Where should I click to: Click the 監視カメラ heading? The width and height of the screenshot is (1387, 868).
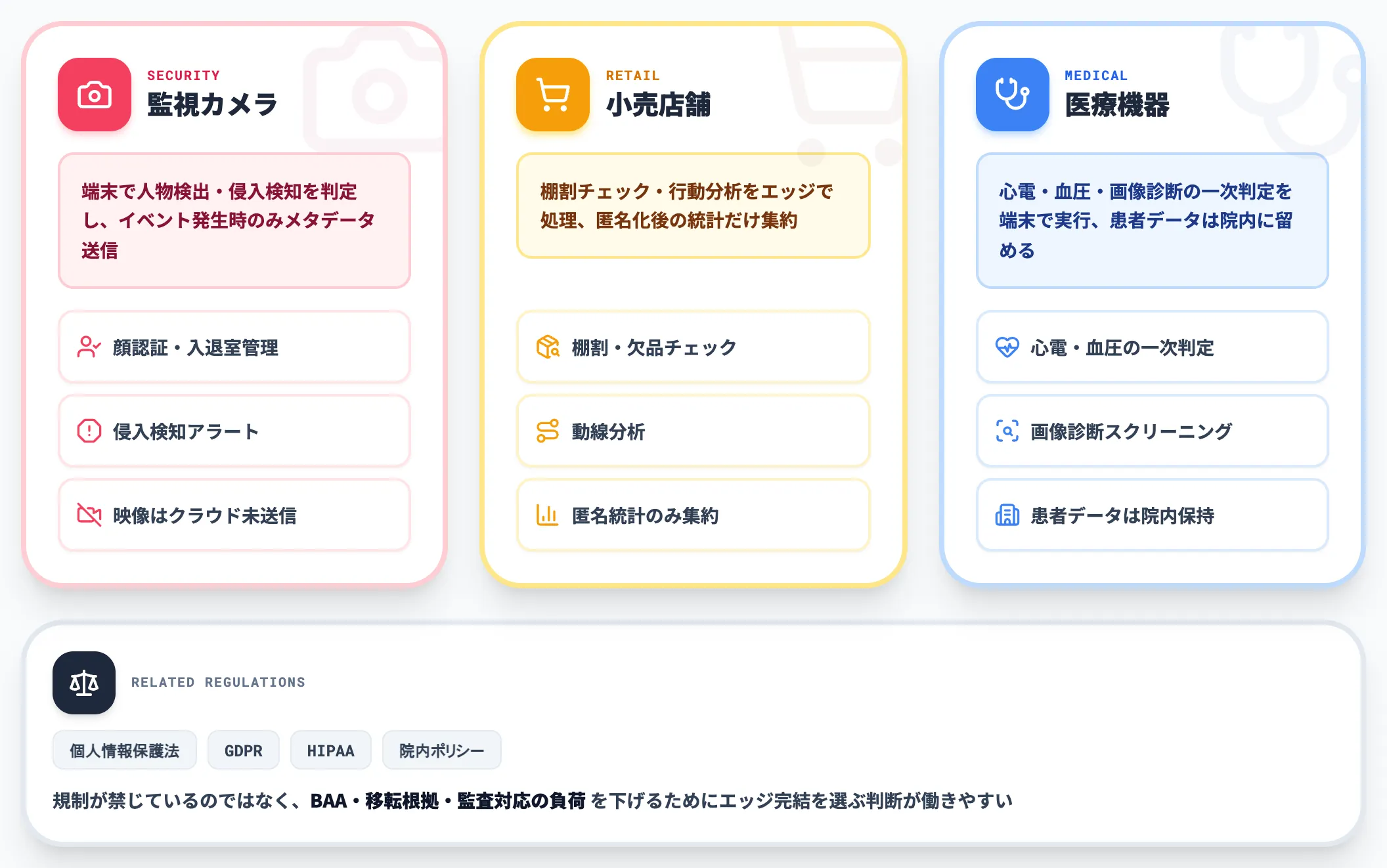(x=213, y=104)
